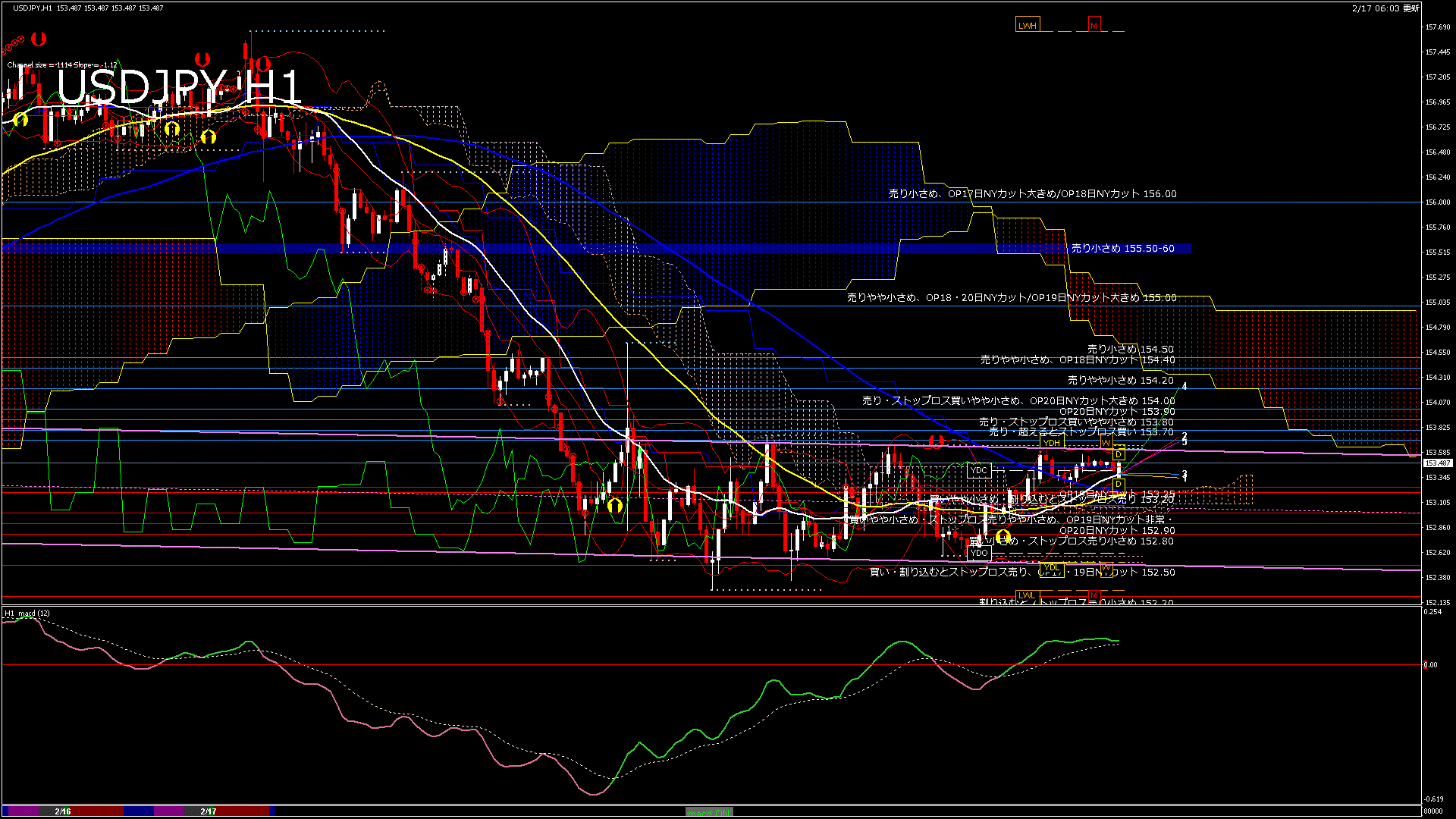Click the current price tag 153.487
The height and width of the screenshot is (819, 1456).
click(1438, 463)
